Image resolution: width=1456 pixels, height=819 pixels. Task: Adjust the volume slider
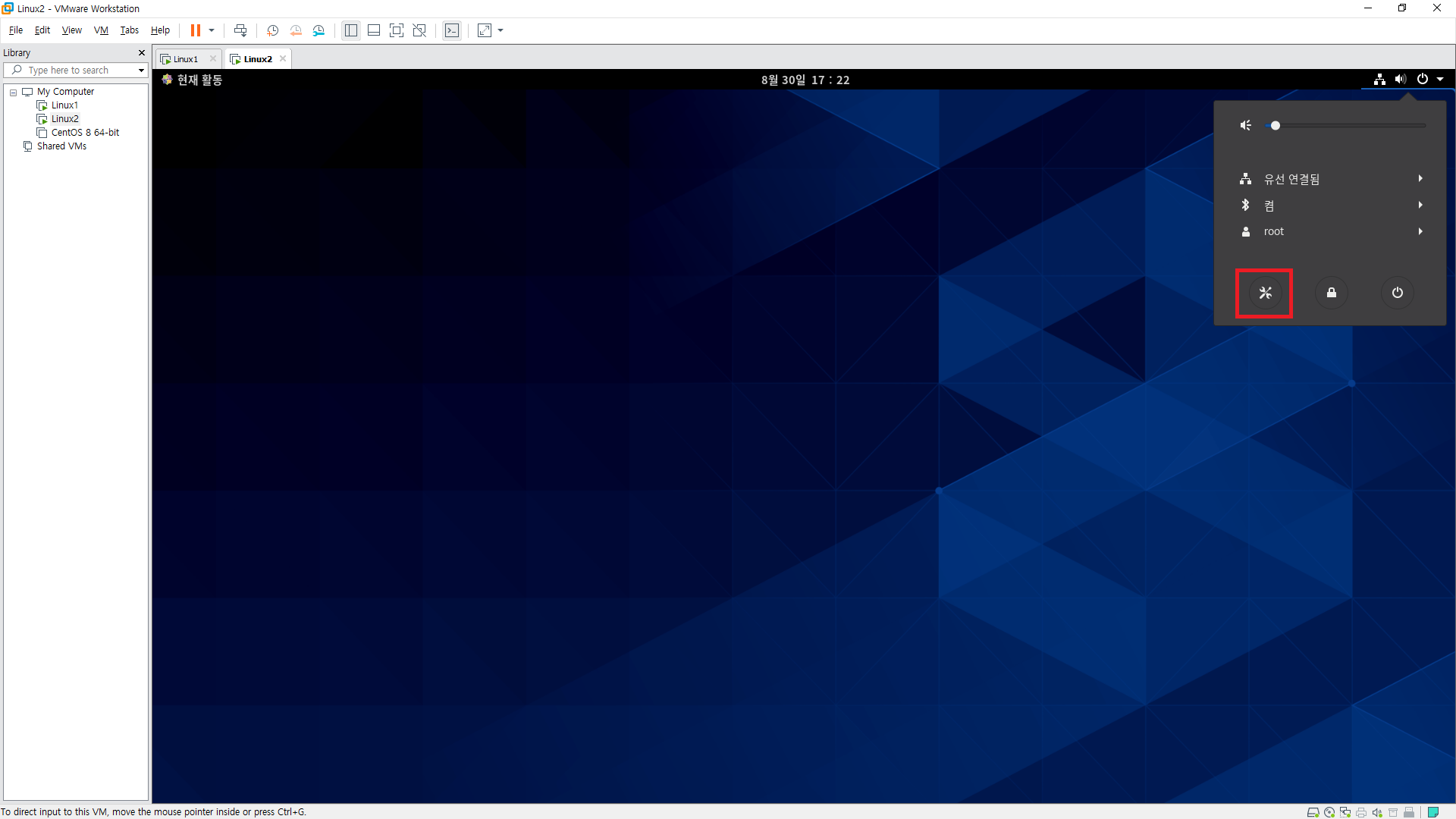click(x=1276, y=125)
